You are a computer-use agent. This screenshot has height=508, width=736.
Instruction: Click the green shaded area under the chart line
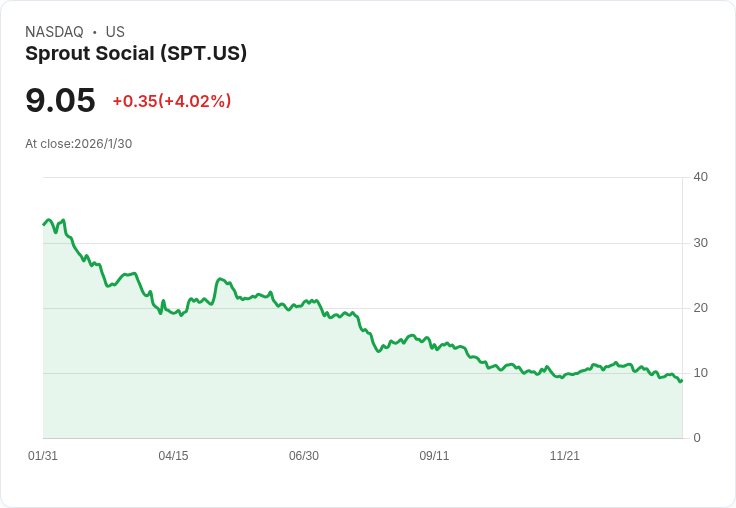(x=300, y=390)
